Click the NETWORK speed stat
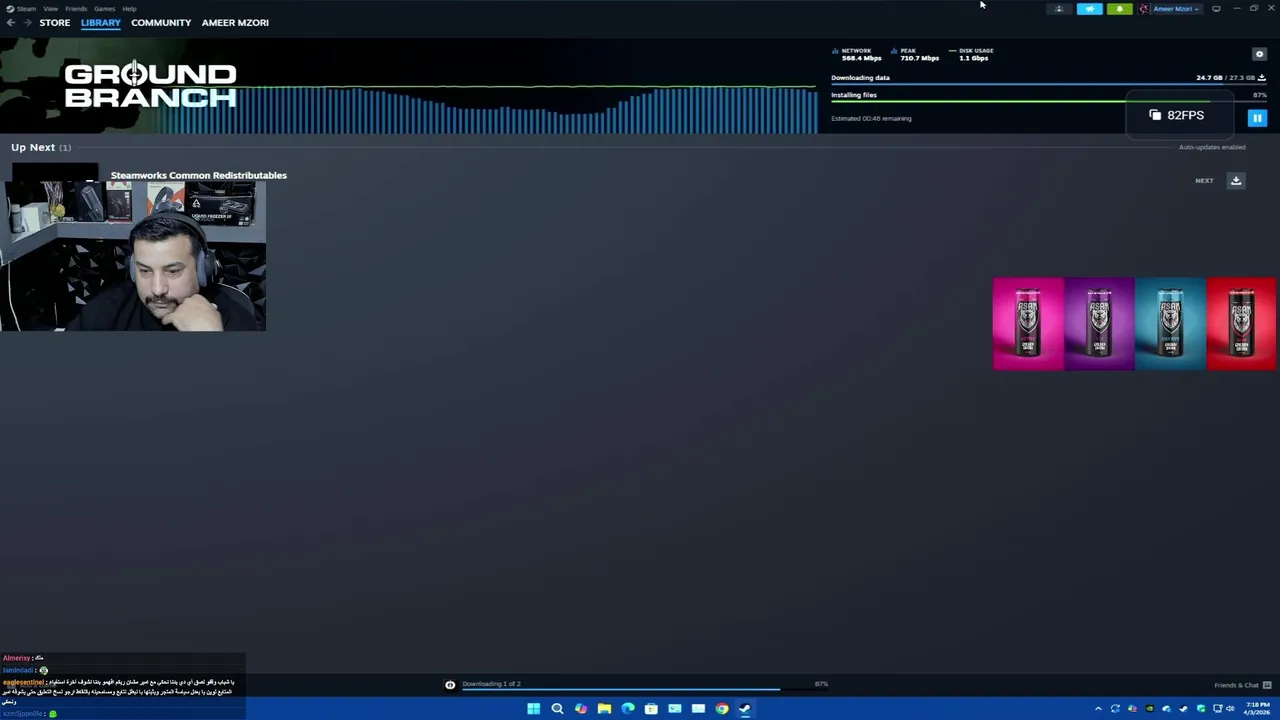Image resolution: width=1280 pixels, height=720 pixels. click(857, 54)
